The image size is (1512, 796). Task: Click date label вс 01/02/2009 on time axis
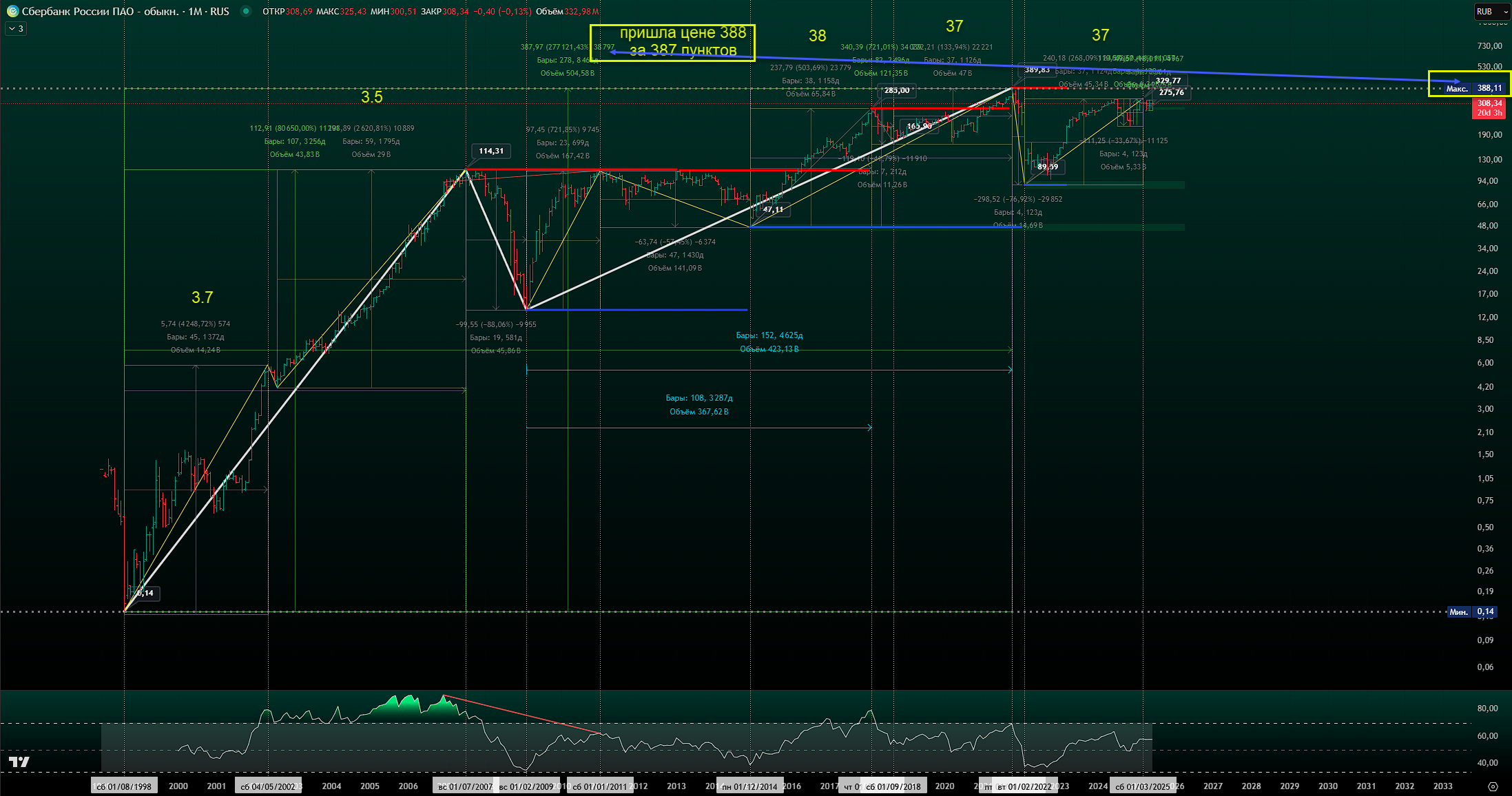click(x=526, y=786)
